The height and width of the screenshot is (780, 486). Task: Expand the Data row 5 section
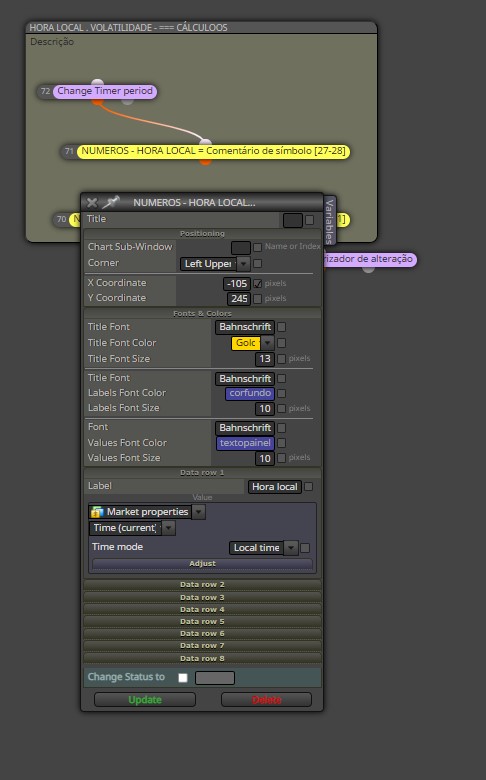click(x=202, y=621)
